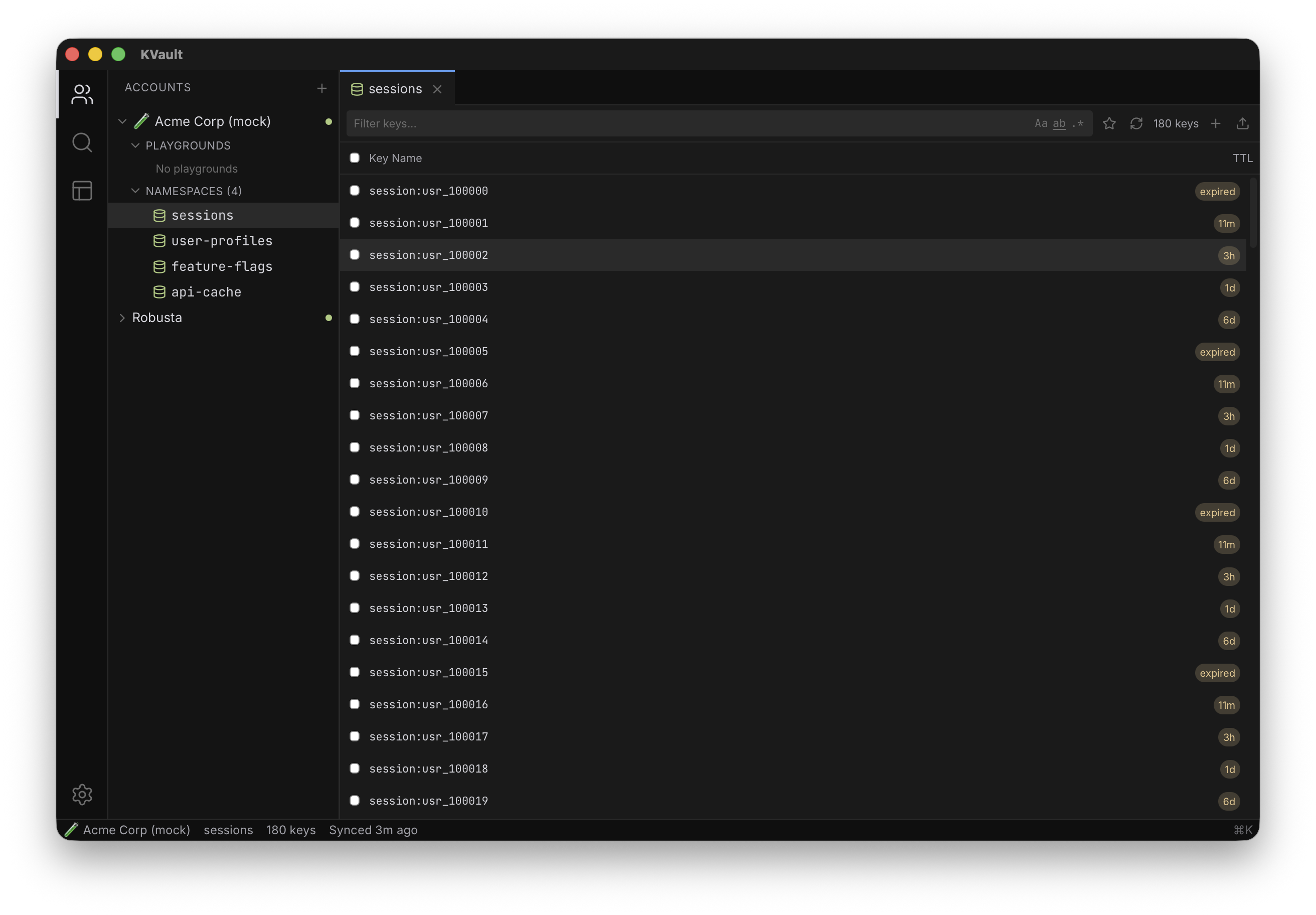
Task: Open the search panel
Action: coord(82,142)
